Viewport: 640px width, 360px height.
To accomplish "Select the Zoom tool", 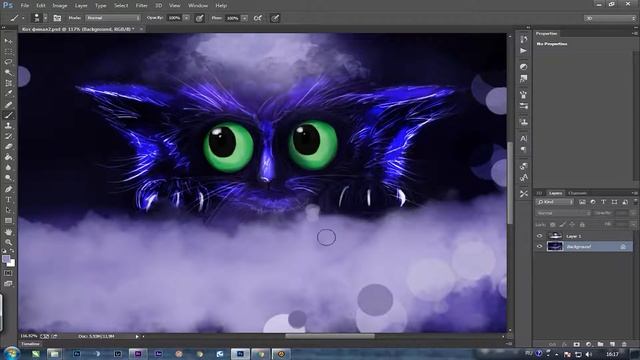I will [x=8, y=242].
